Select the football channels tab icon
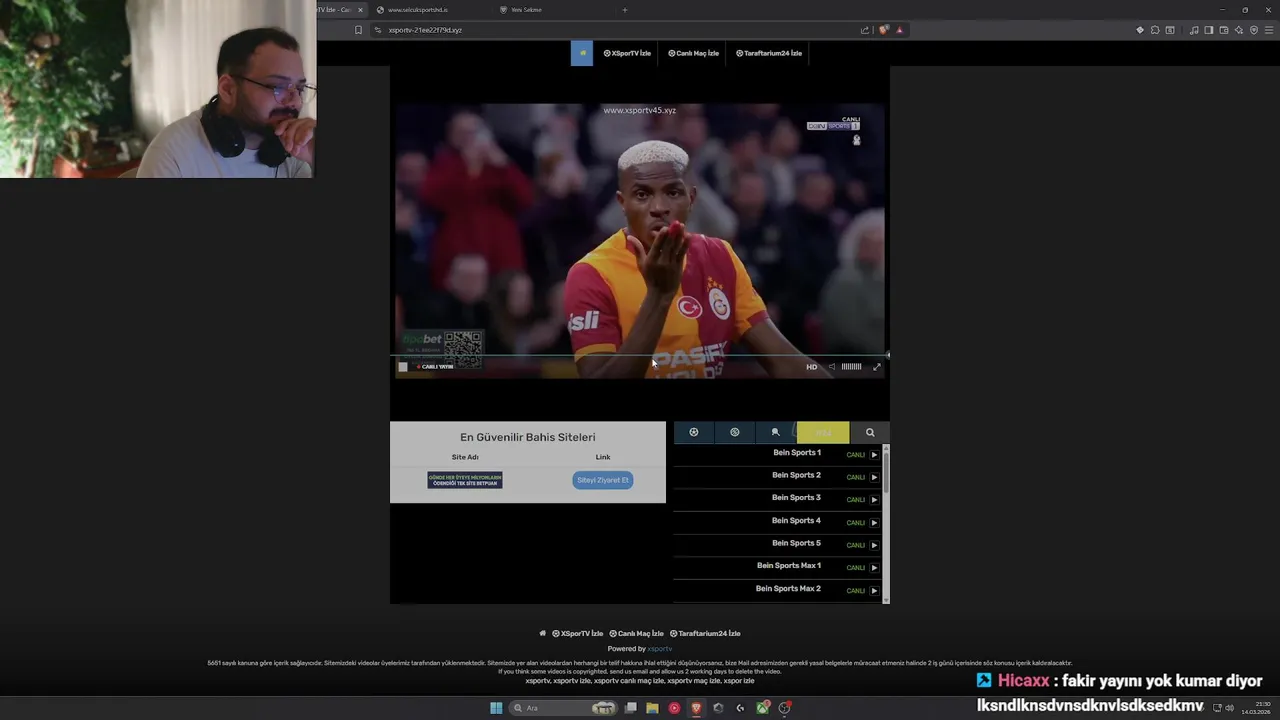Screen dimensions: 1280x720 (x=694, y=432)
